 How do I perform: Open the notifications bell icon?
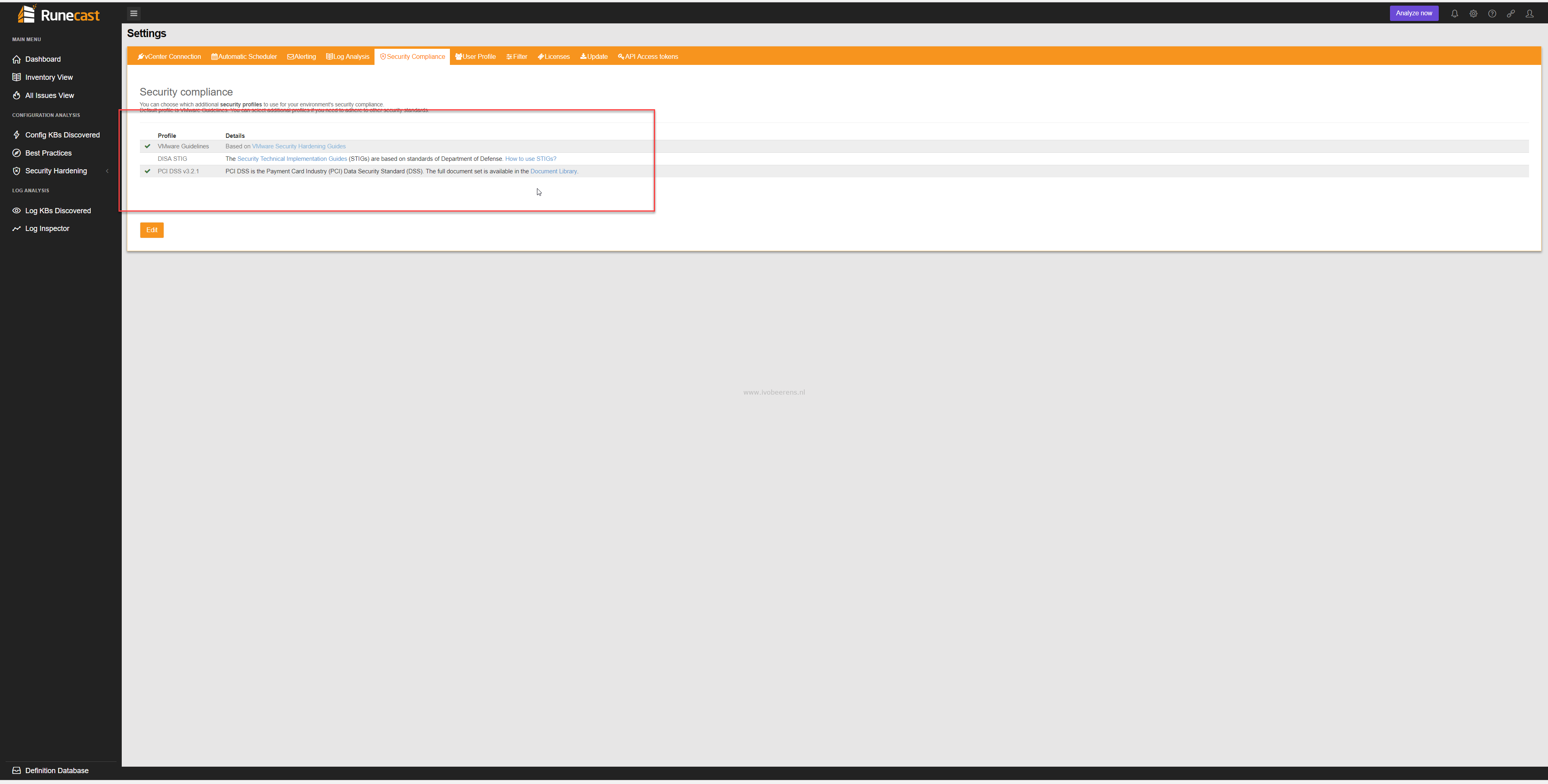click(x=1454, y=13)
